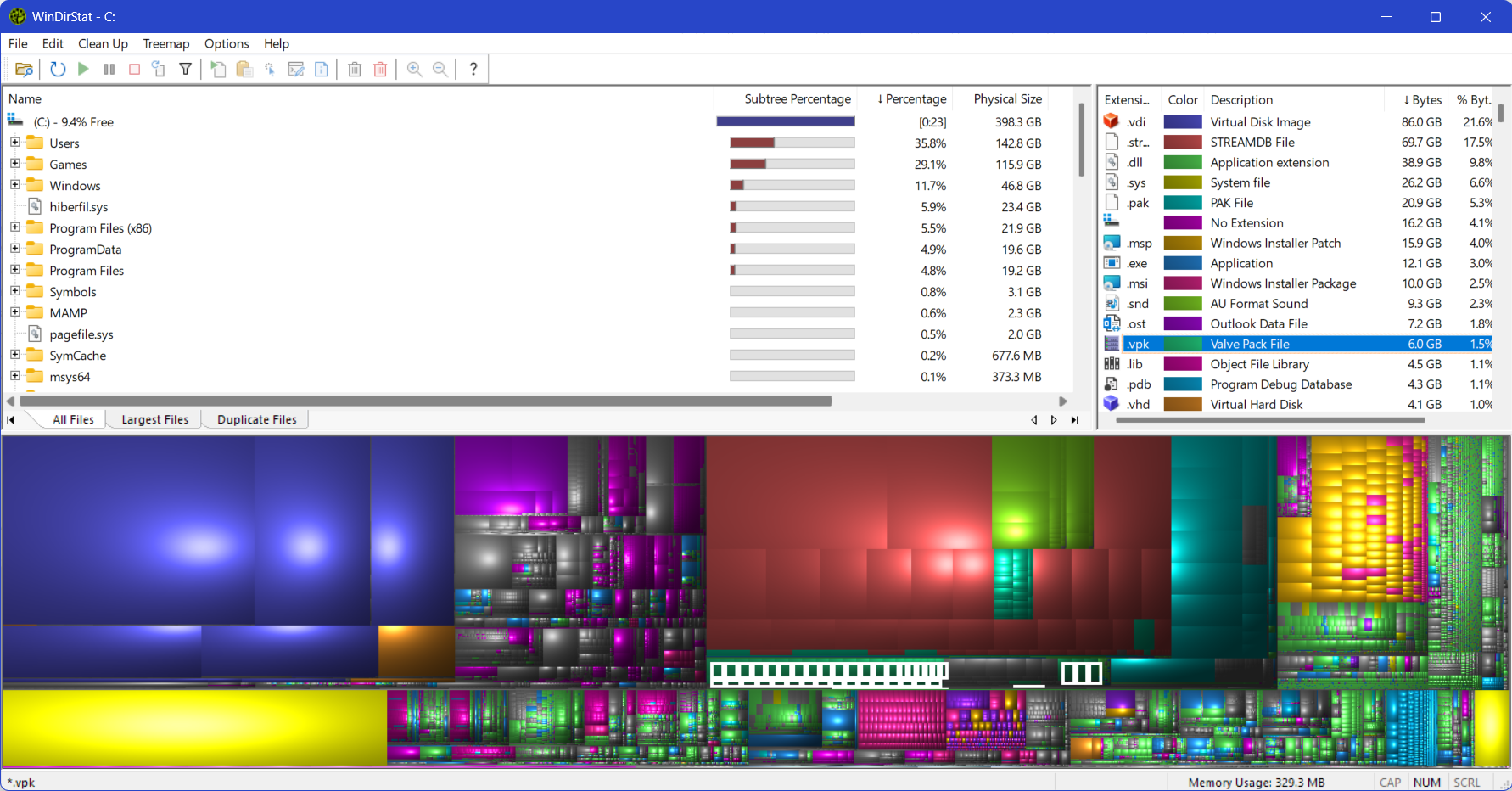Open the Clean Up menu
This screenshot has width=1512, height=791.
[x=103, y=43]
